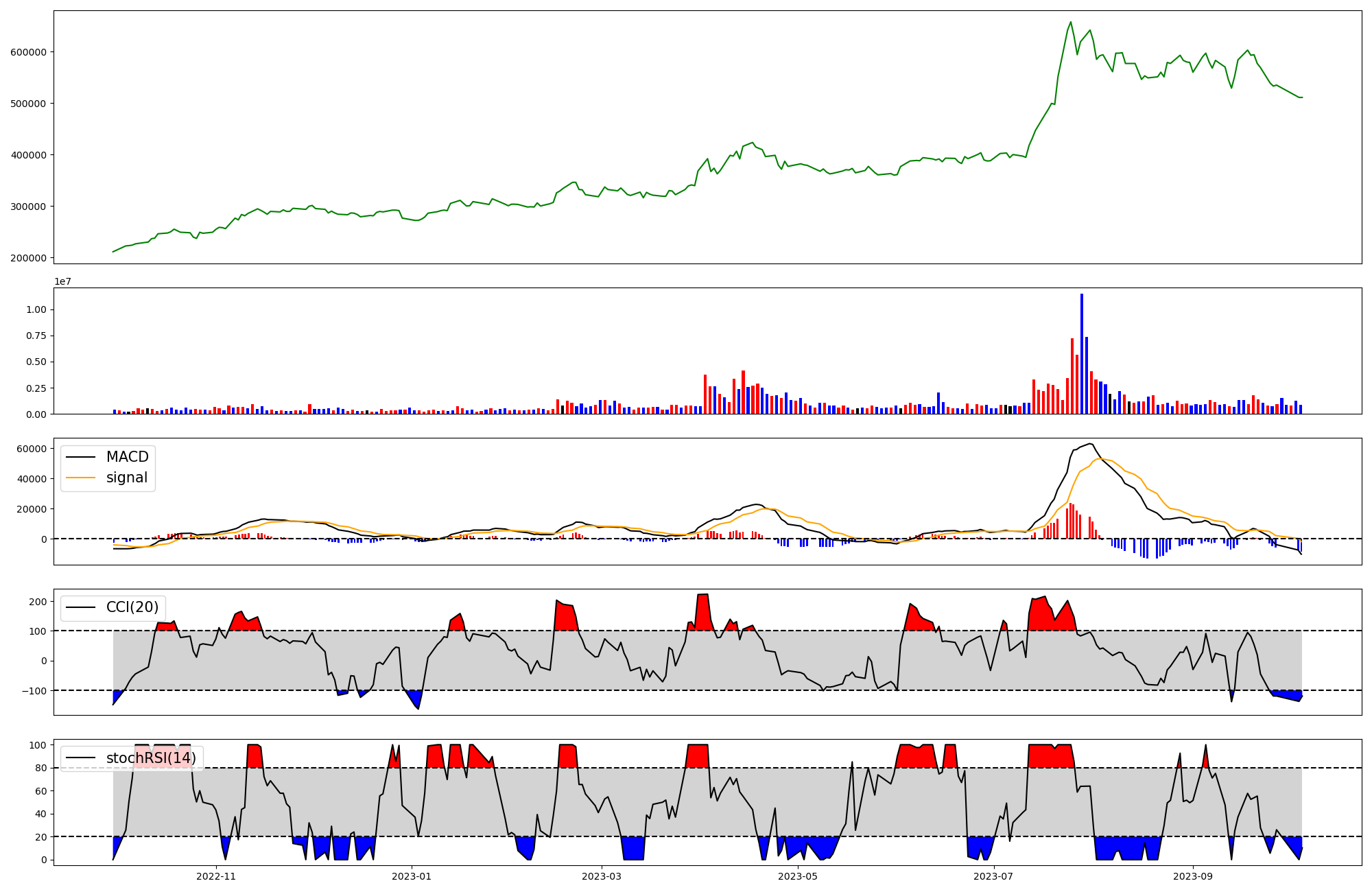The image size is (1372, 892).
Task: Click the 200000 price axis label
Action: click(x=28, y=258)
